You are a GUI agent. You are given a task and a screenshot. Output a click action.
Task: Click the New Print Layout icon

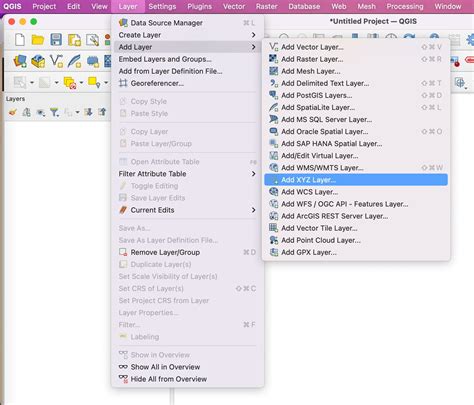74,40
